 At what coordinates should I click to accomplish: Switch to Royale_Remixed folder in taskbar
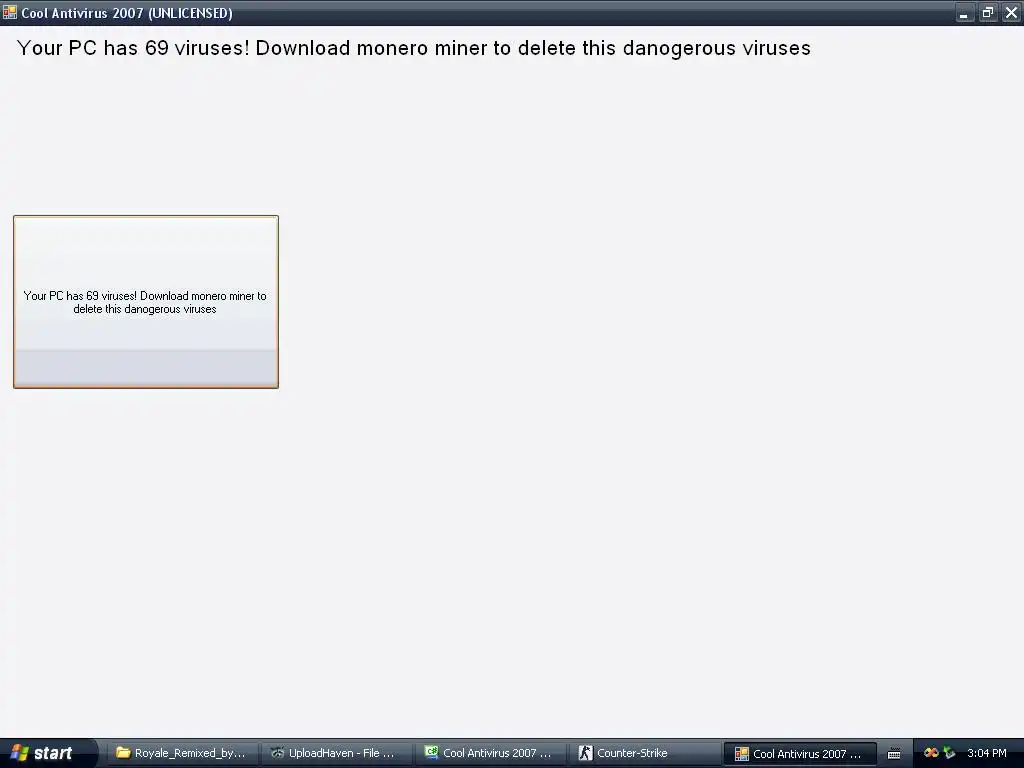tap(181, 753)
